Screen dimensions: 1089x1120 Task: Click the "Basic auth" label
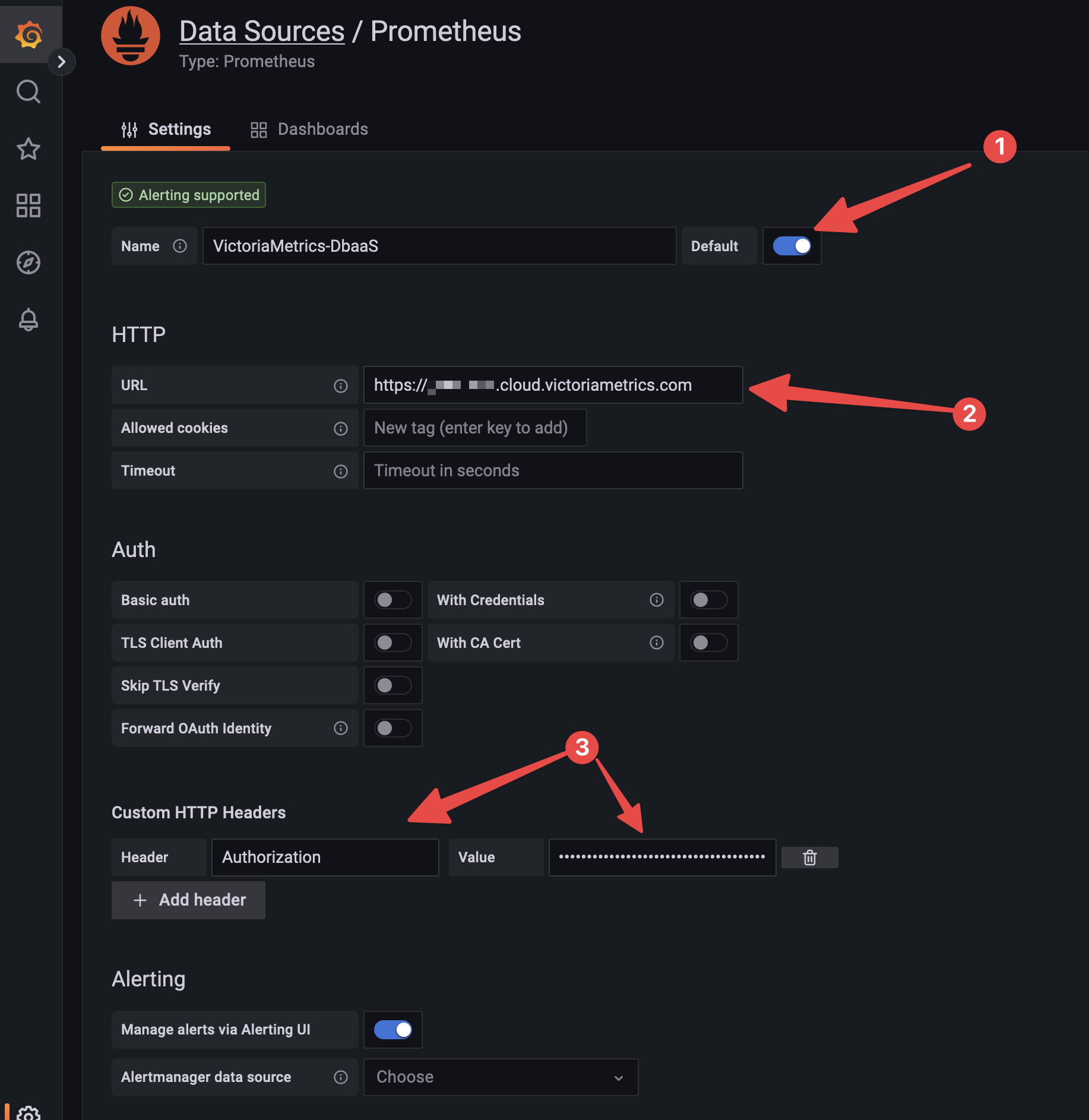(156, 600)
